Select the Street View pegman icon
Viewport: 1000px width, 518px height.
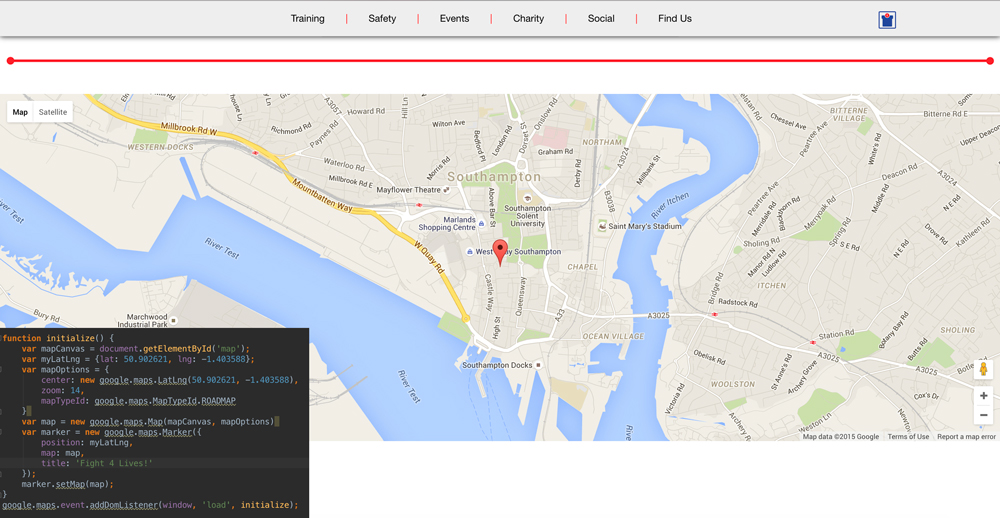click(x=983, y=370)
